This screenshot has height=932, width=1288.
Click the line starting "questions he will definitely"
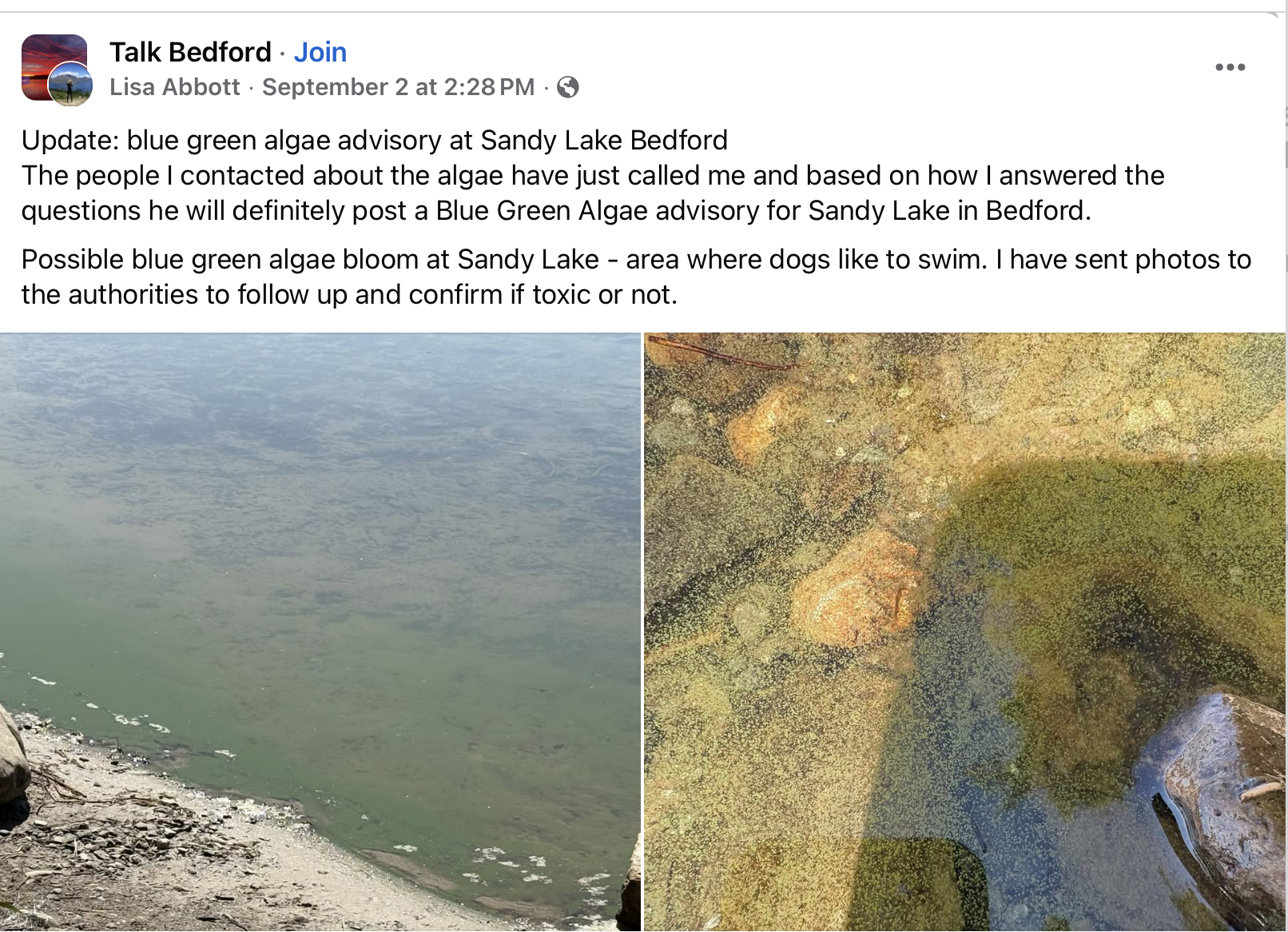click(555, 211)
